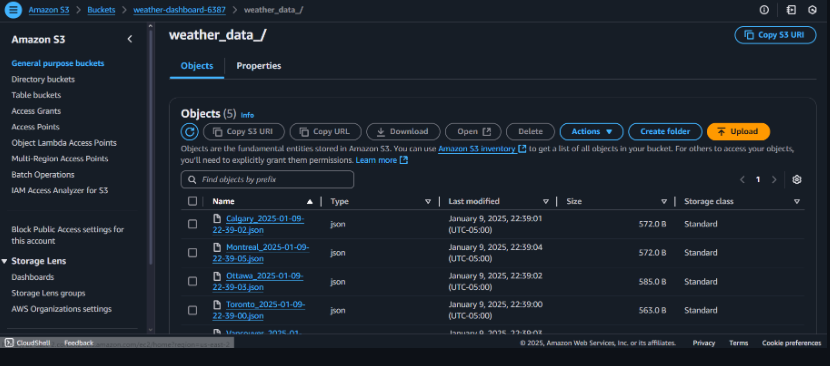Check the Toronto_2025-01-09 json row

(x=192, y=310)
